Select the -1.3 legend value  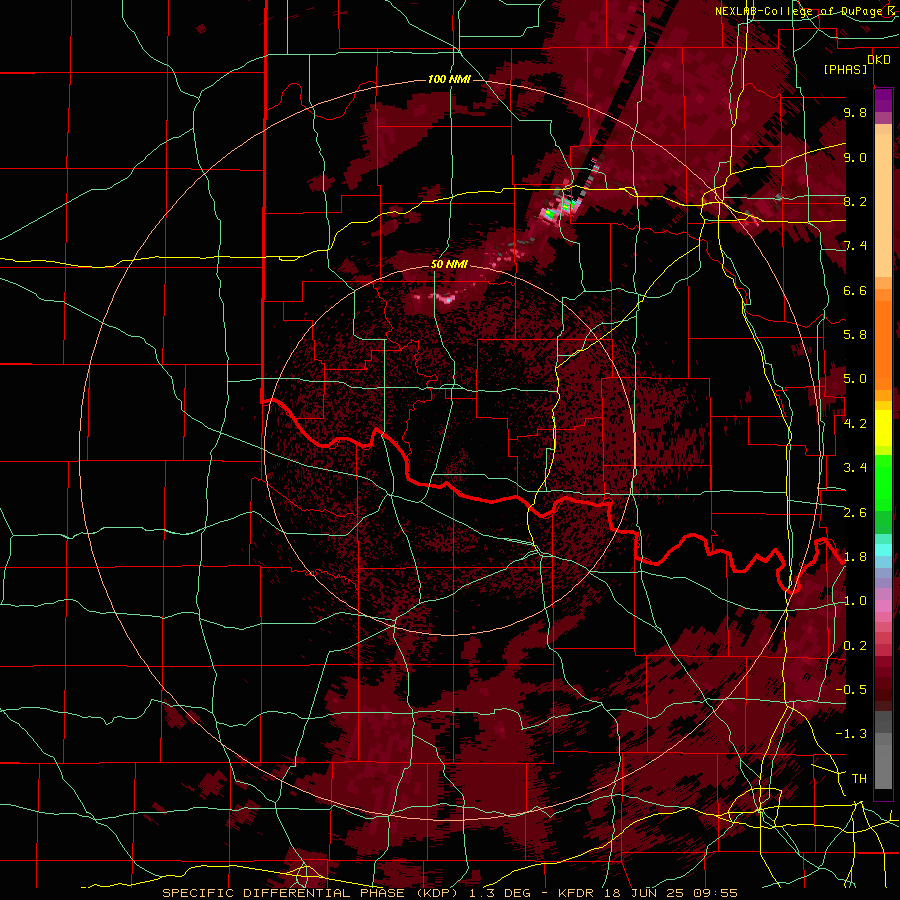(x=851, y=734)
